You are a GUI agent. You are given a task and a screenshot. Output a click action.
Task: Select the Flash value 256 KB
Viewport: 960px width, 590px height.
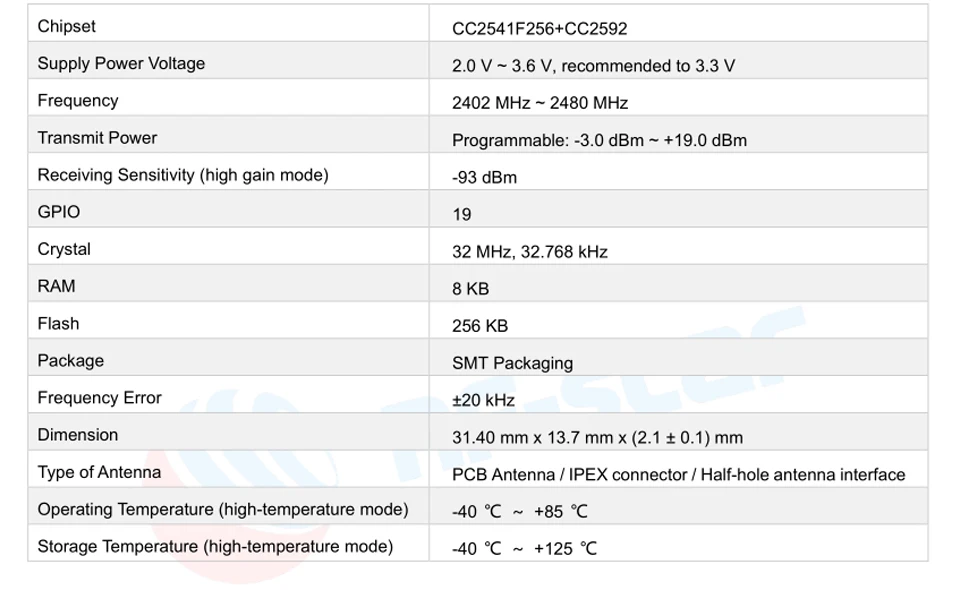480,326
